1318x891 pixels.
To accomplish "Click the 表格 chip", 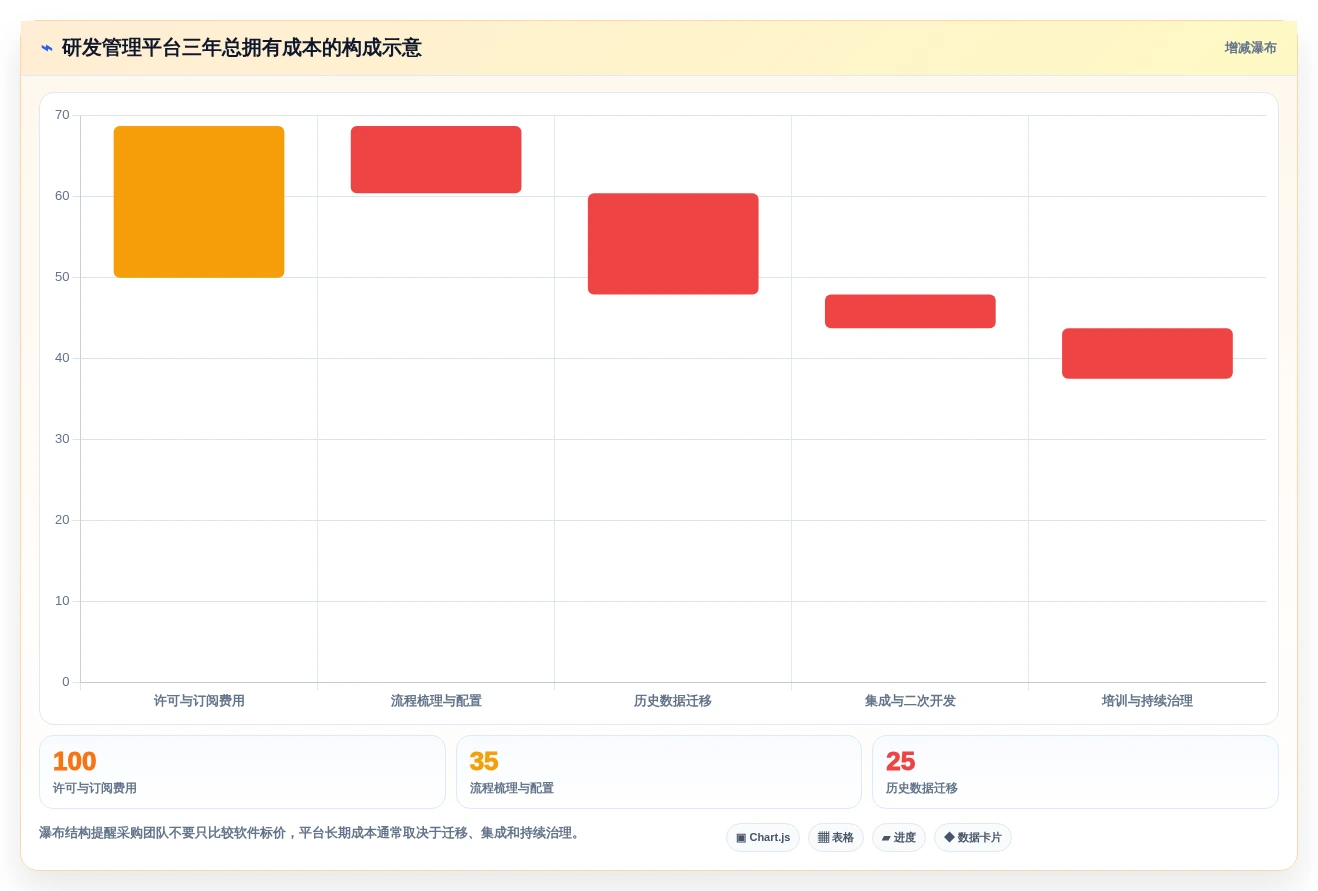I will pyautogui.click(x=836, y=837).
